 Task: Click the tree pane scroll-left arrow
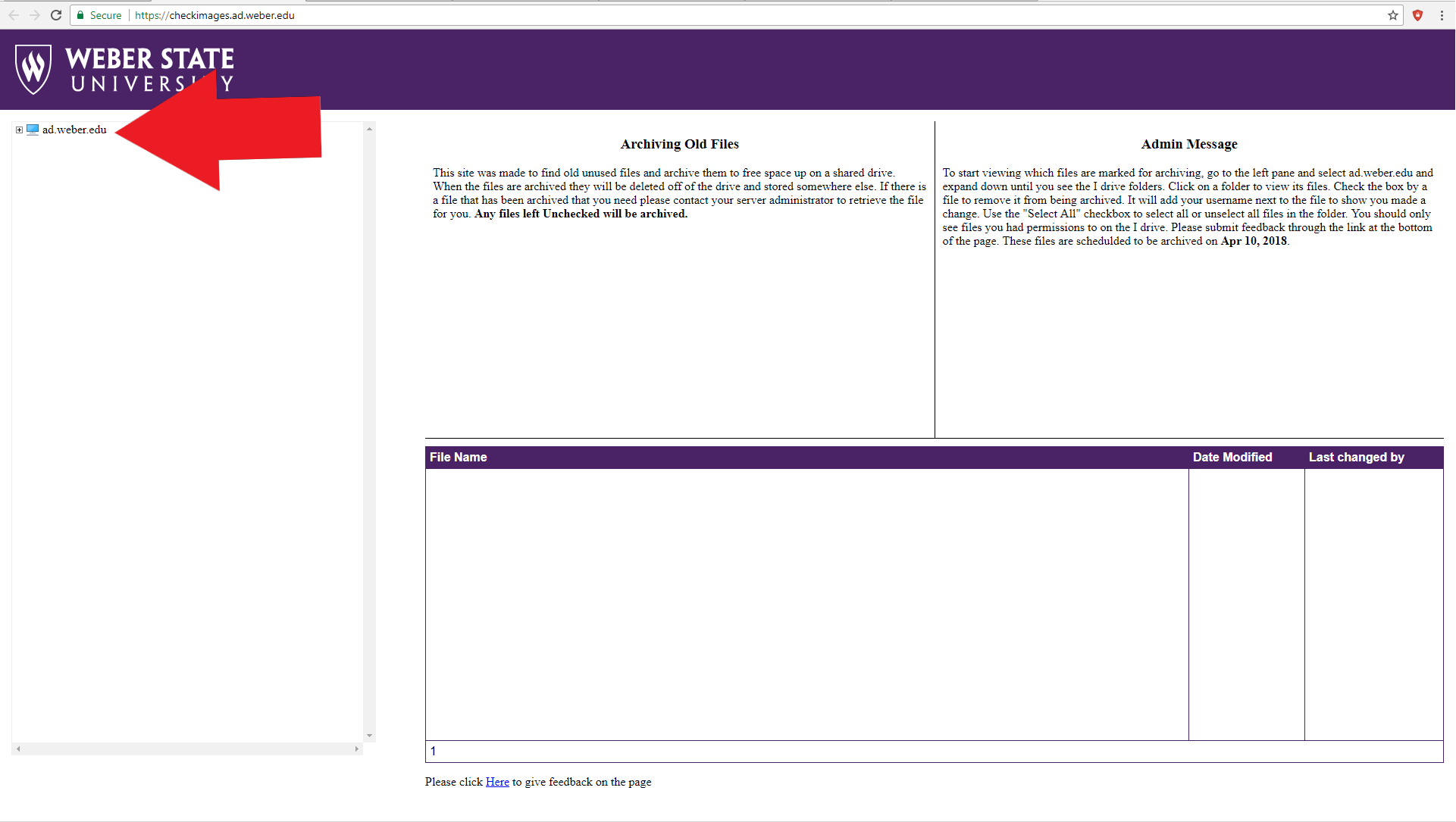(x=18, y=749)
